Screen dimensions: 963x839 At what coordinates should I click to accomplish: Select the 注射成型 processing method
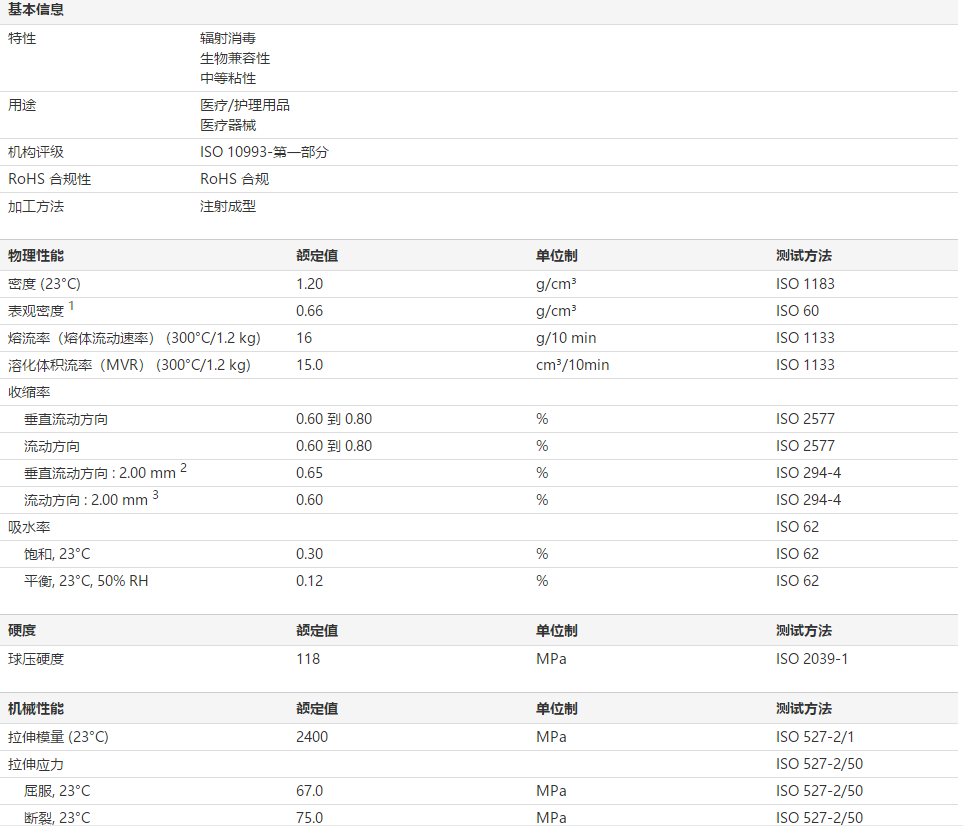pyautogui.click(x=228, y=206)
